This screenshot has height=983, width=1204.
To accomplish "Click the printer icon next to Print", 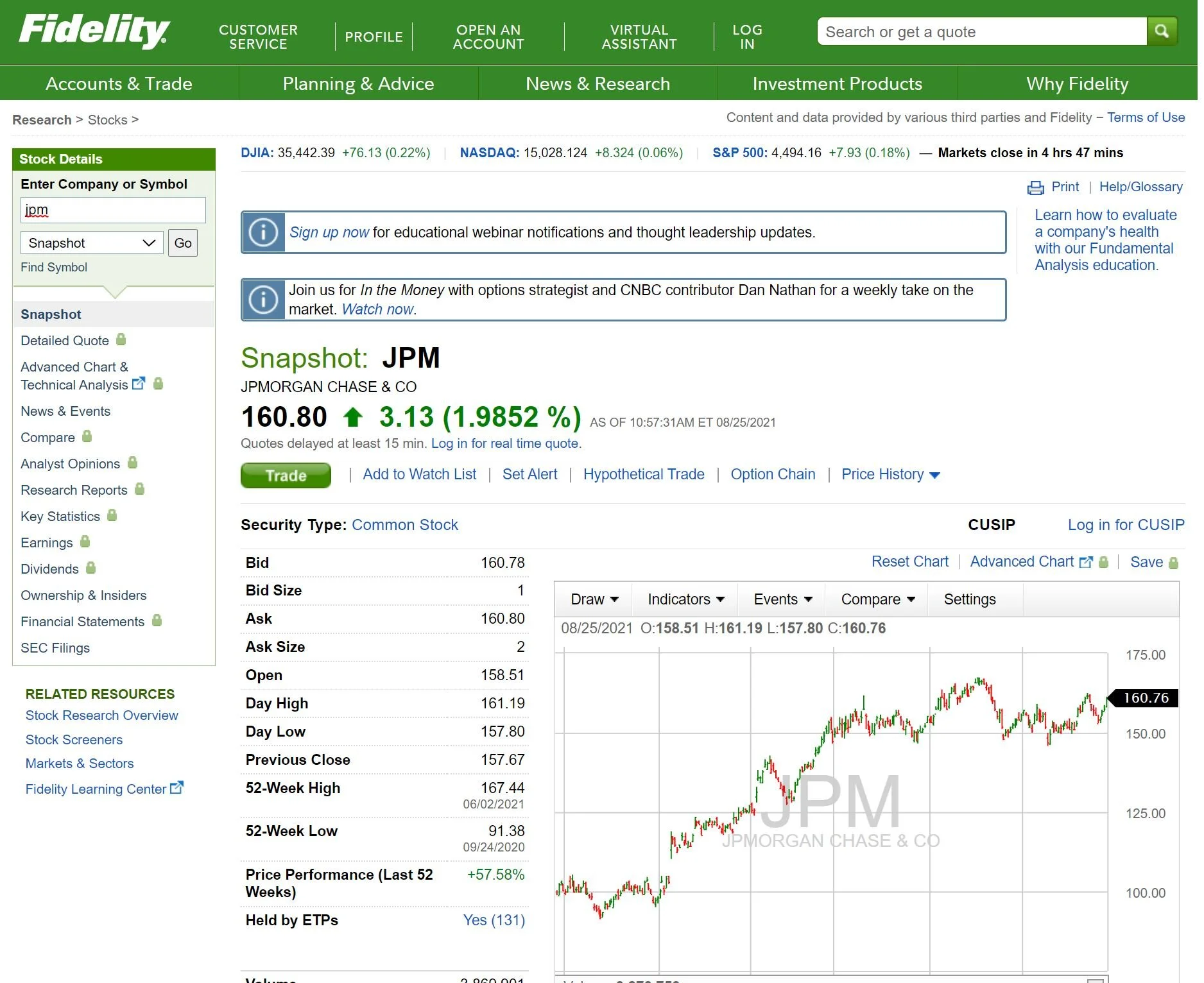I will [1035, 187].
